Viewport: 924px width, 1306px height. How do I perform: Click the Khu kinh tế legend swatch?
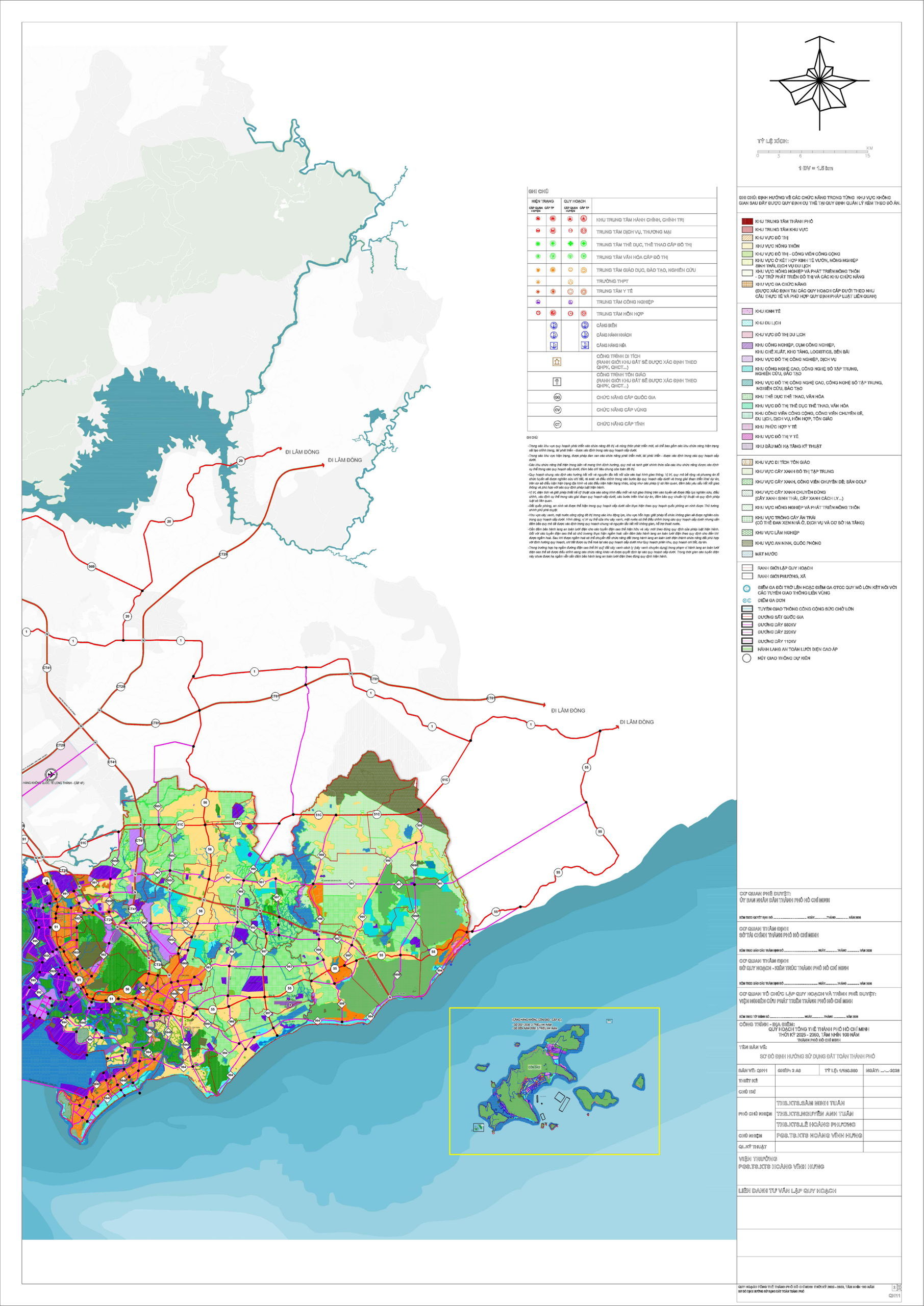pos(747,312)
